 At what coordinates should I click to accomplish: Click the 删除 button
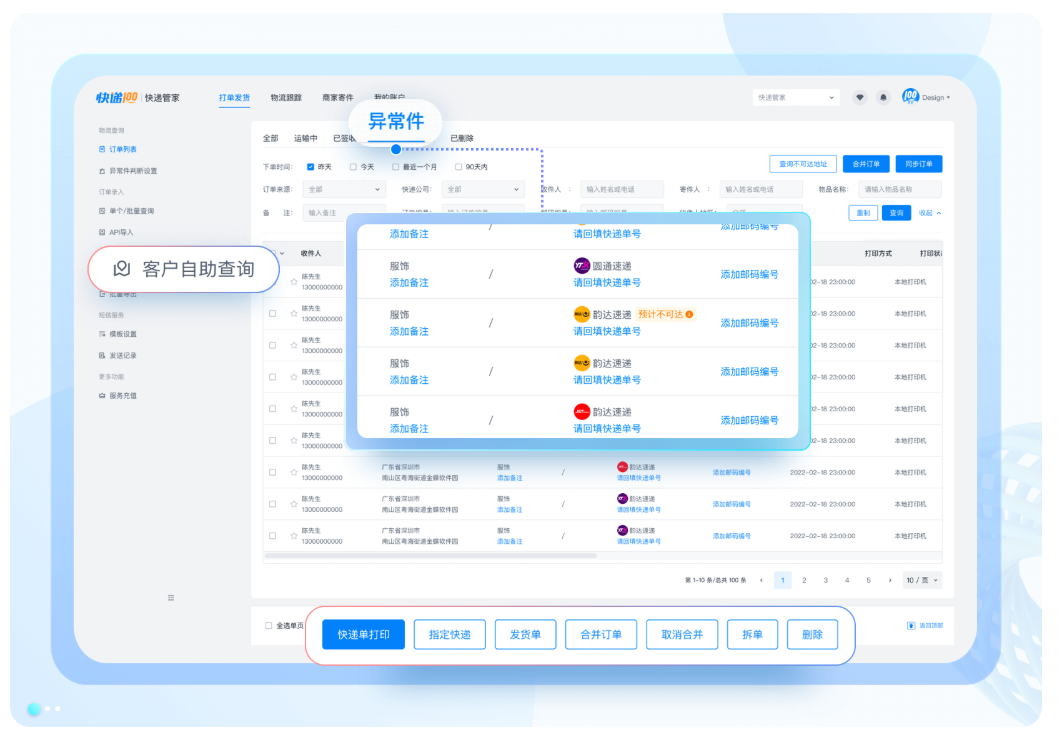812,634
